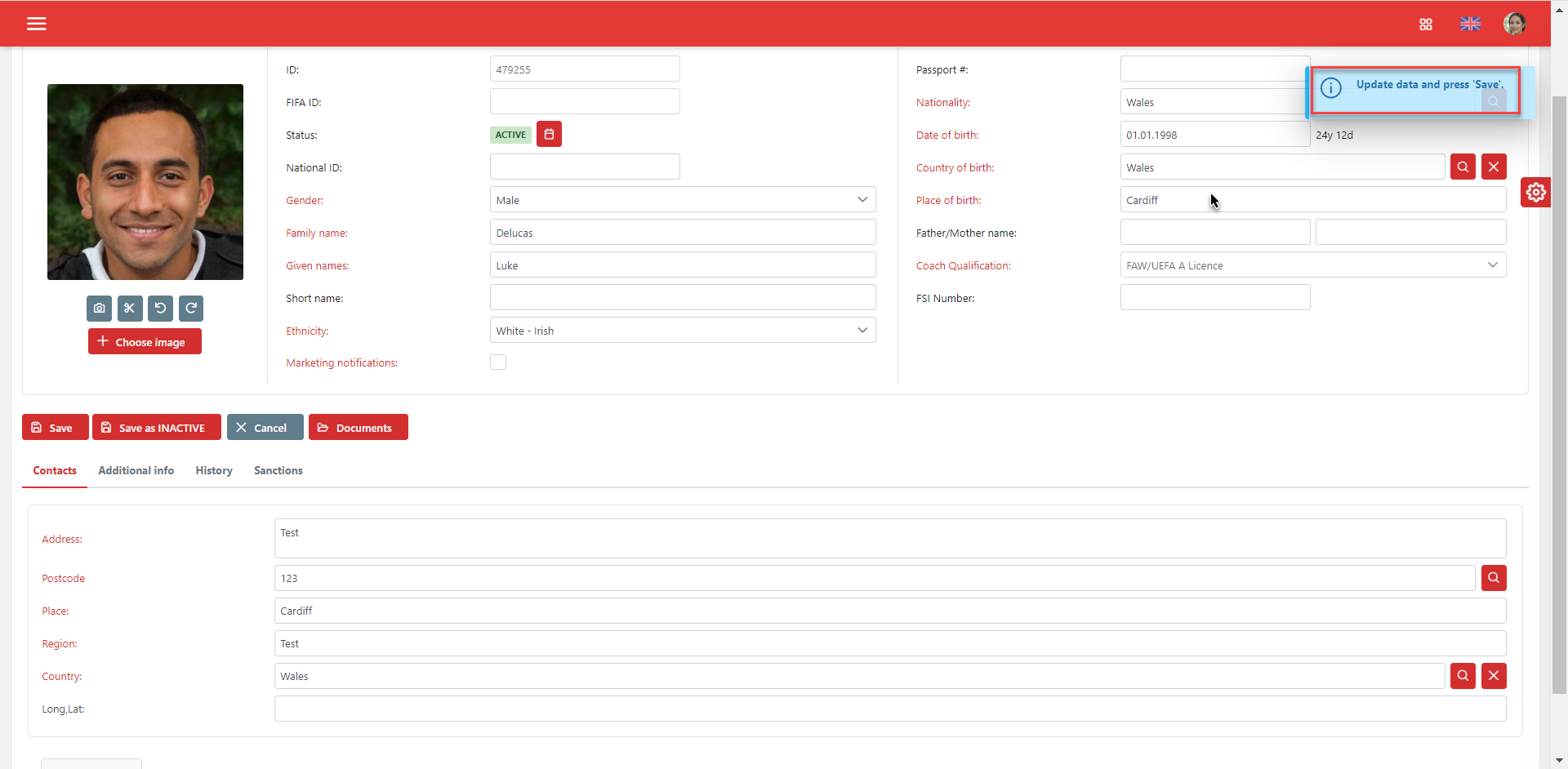Click the Postcode input field
1568x769 pixels.
pos(874,578)
